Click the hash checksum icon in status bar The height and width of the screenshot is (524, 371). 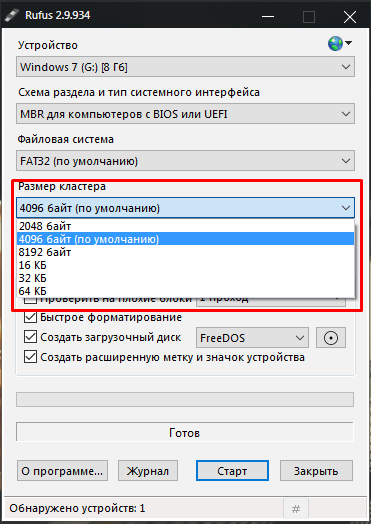click(x=296, y=509)
